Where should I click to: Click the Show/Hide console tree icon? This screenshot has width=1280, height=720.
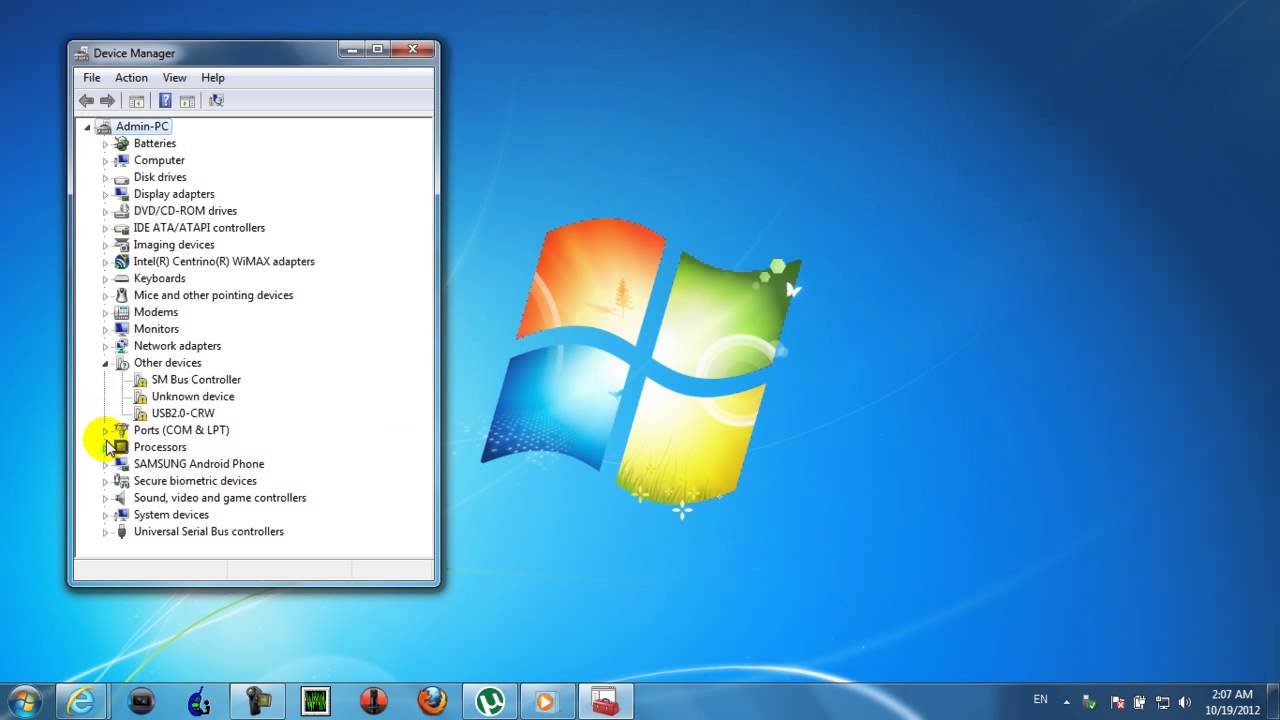(x=137, y=100)
